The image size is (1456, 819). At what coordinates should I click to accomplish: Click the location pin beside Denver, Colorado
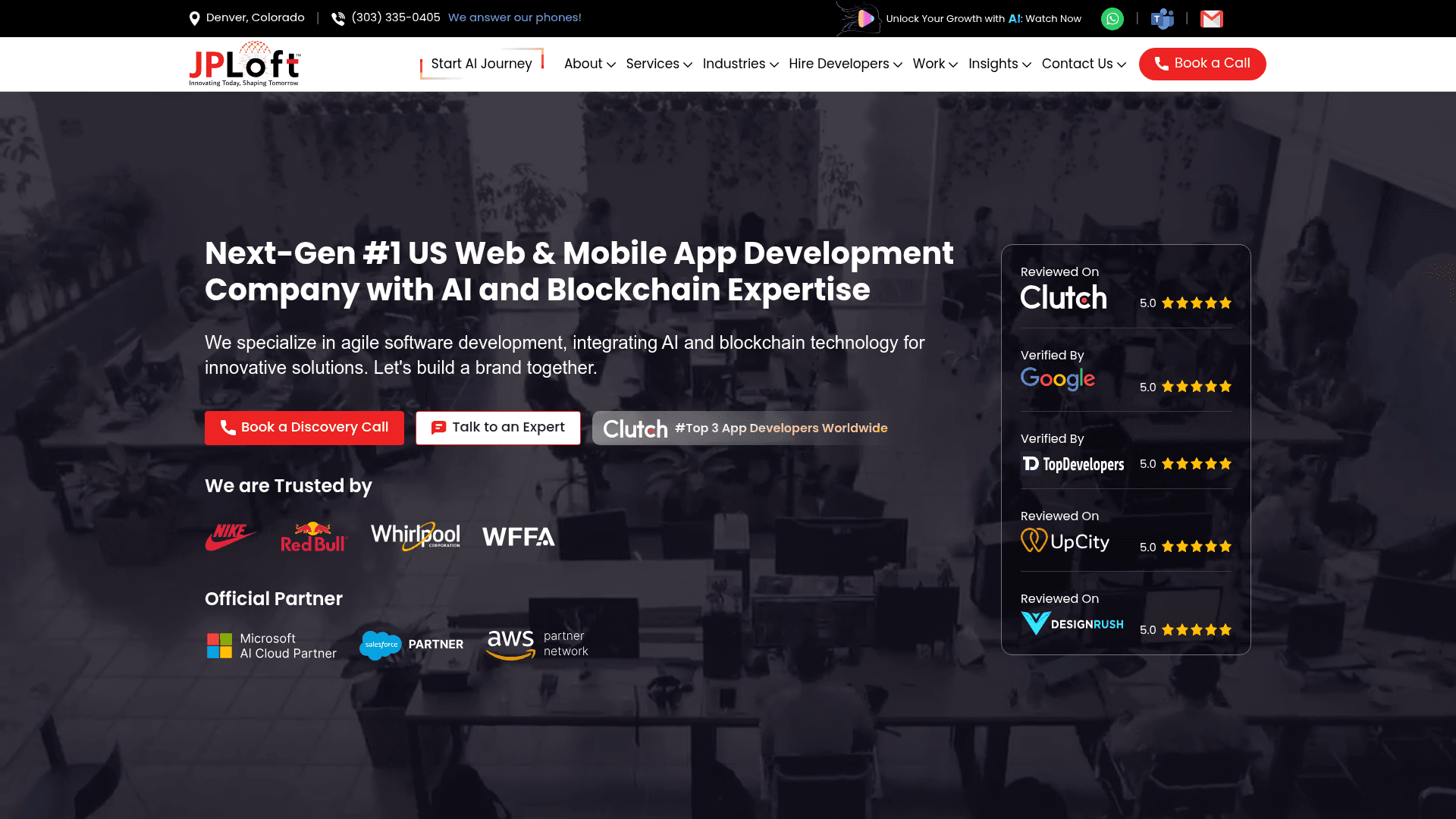tap(194, 17)
